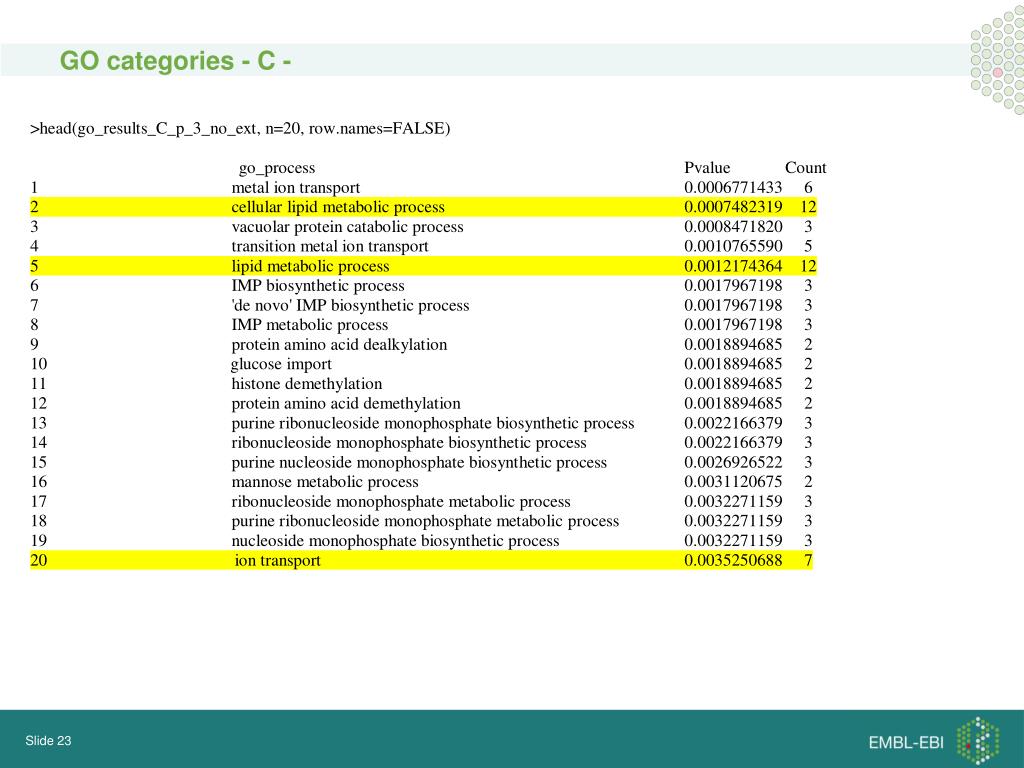Click the 'Slide 23' footer label
The height and width of the screenshot is (768, 1024).
point(48,741)
